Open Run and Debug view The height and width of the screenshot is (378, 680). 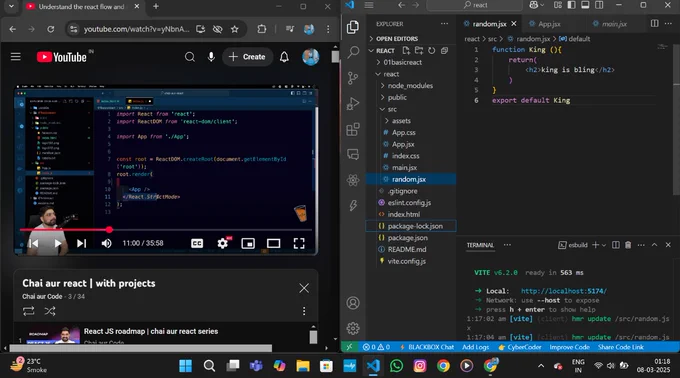[x=353, y=104]
